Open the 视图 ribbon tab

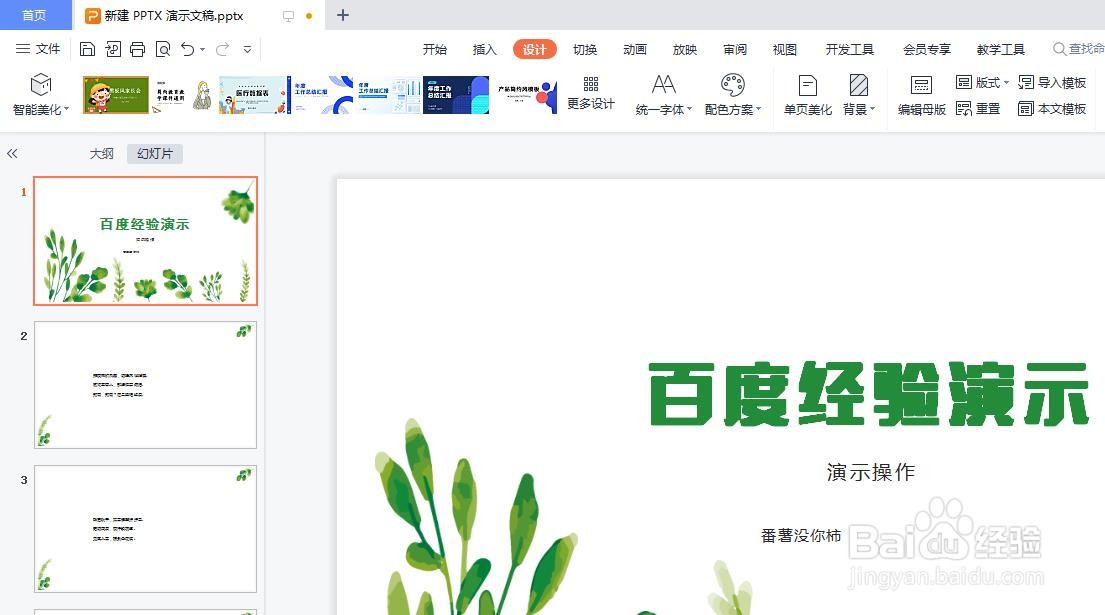(784, 49)
